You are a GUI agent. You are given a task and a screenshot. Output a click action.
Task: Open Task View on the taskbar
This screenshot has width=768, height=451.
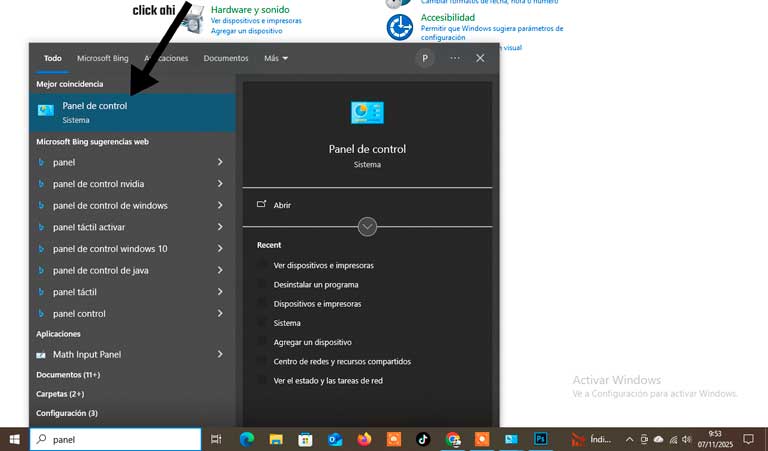216,439
